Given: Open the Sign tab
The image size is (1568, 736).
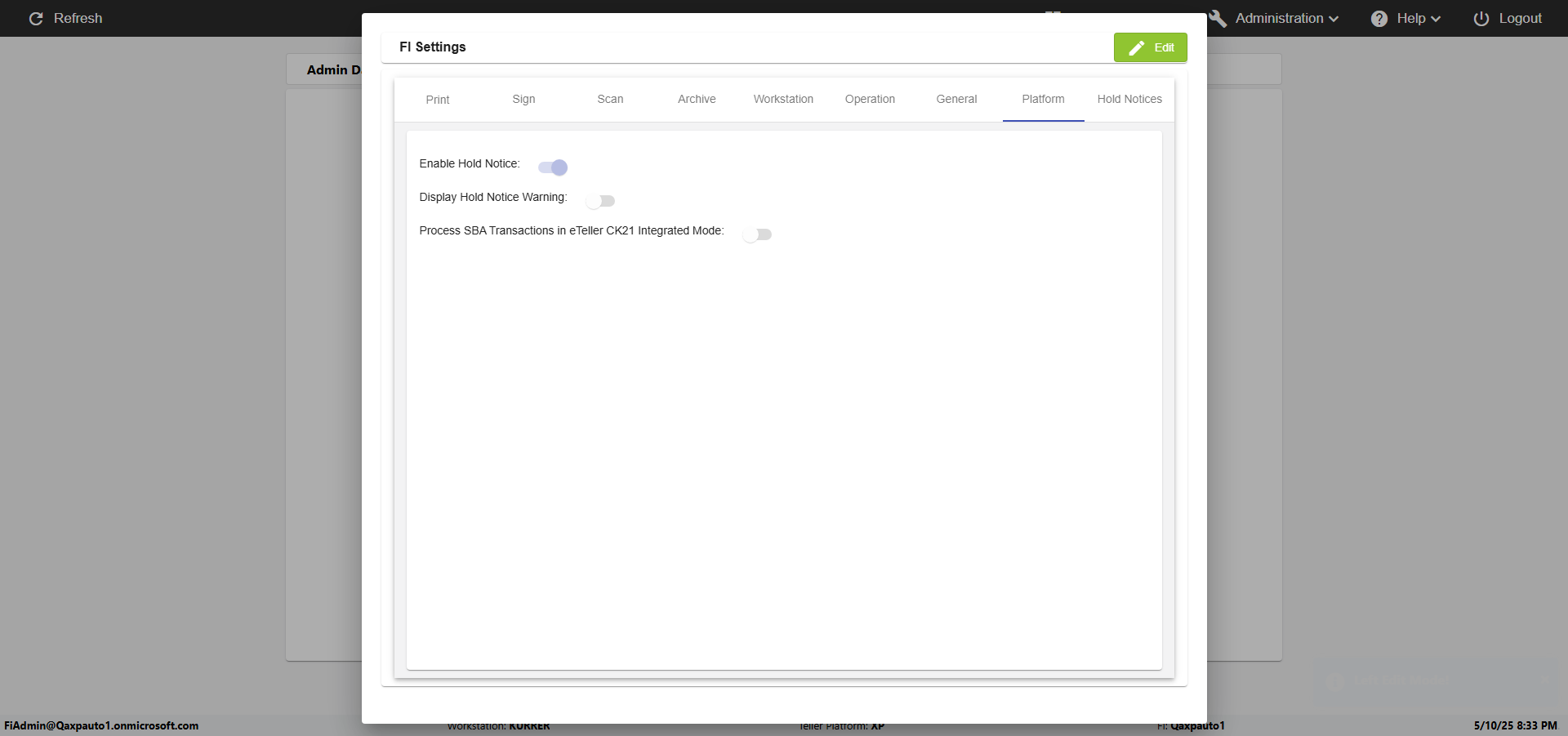Looking at the screenshot, I should pyautogui.click(x=524, y=100).
